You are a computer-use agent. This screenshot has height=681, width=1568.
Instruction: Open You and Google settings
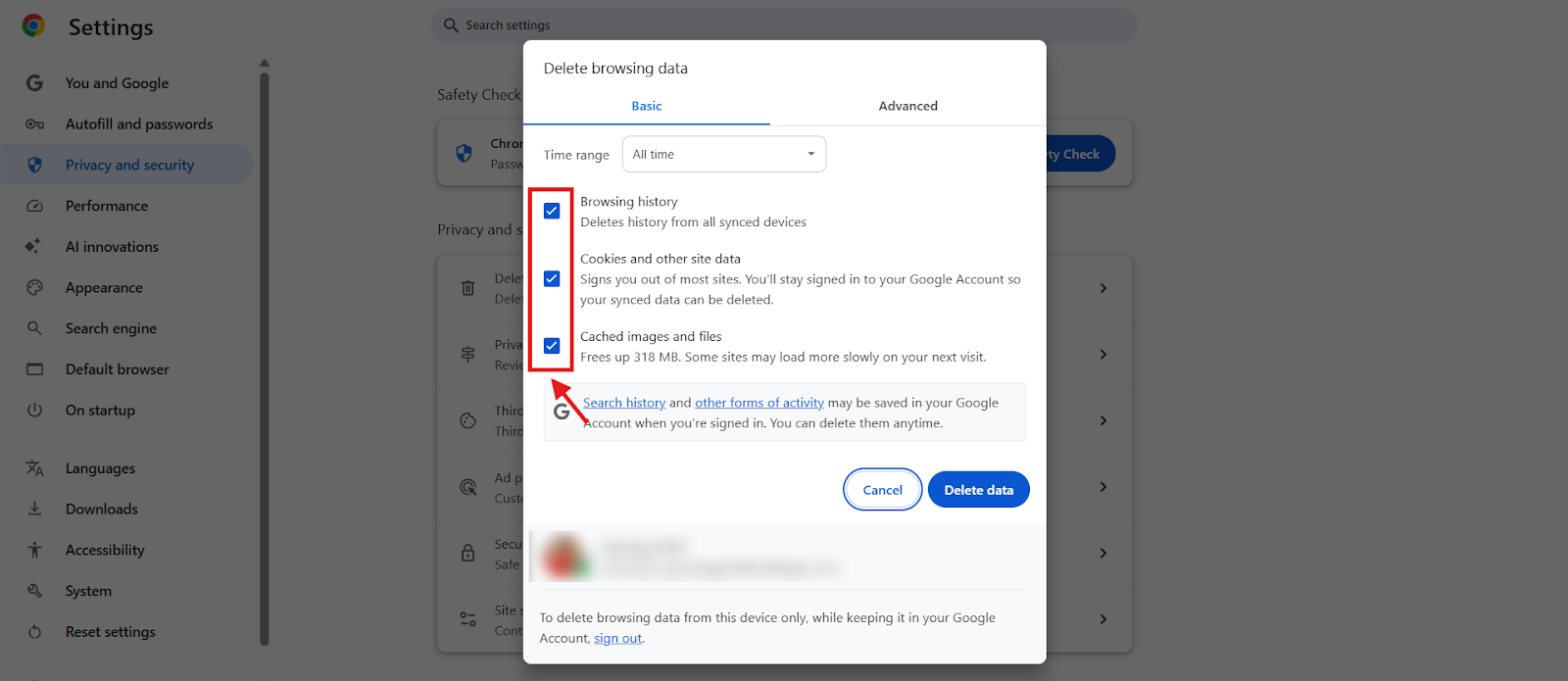[x=127, y=83]
